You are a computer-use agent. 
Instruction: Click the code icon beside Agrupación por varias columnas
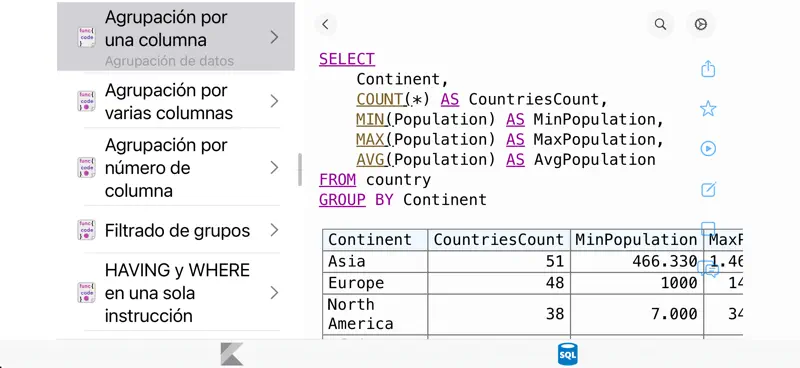pos(86,101)
